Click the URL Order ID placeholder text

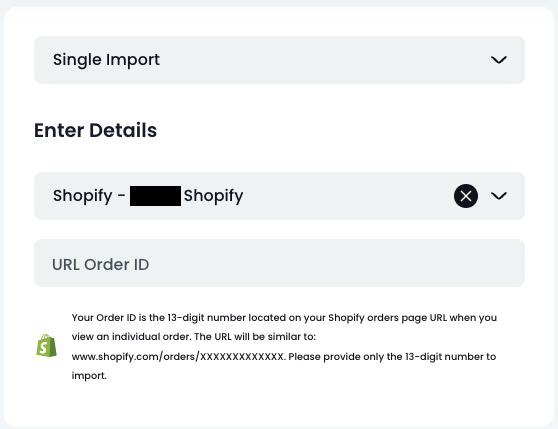(x=101, y=264)
